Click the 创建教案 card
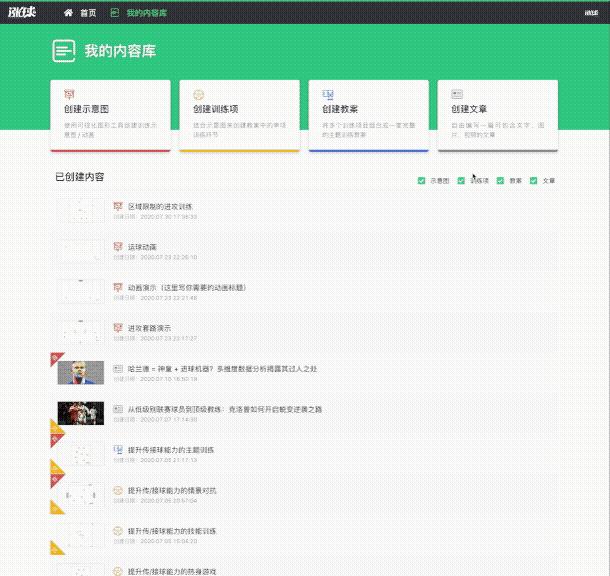This screenshot has height=576, width=610. [369, 116]
